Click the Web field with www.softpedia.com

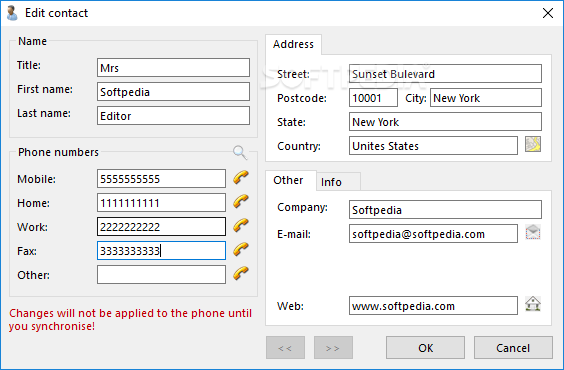coord(433,306)
